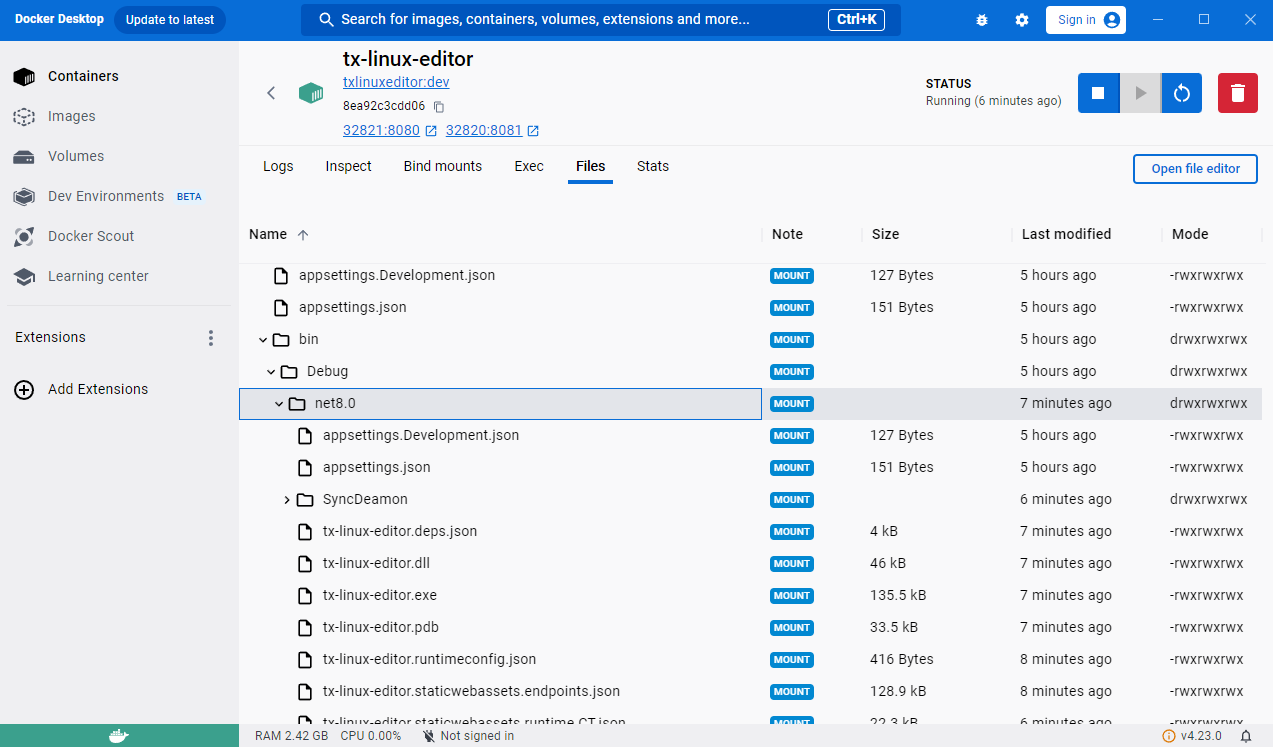Open notifications bell icon
Screen dimensions: 1273x747
(x=1246, y=736)
